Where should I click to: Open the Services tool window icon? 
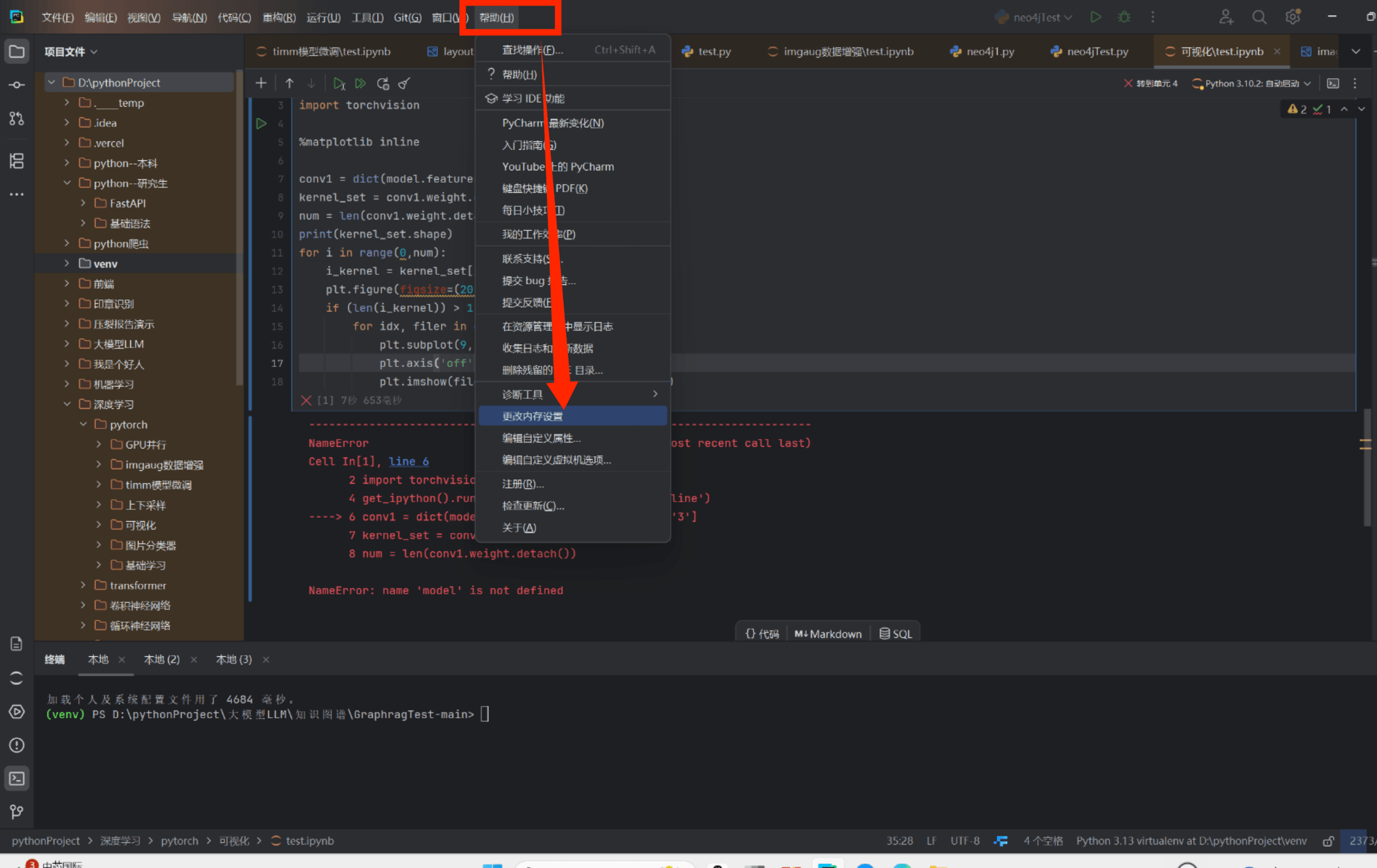click(x=17, y=712)
